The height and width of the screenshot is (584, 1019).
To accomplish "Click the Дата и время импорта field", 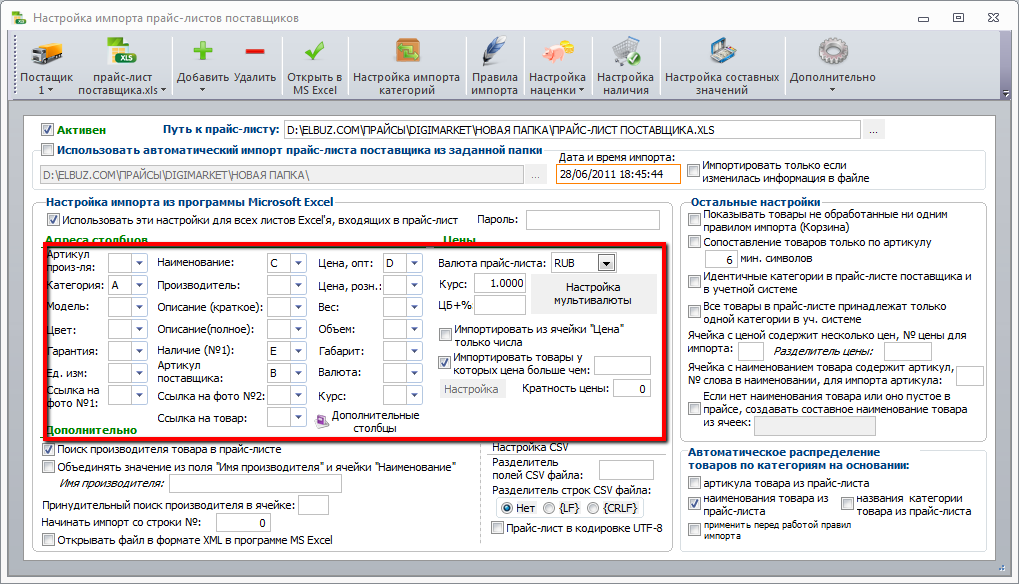I will (x=618, y=174).
